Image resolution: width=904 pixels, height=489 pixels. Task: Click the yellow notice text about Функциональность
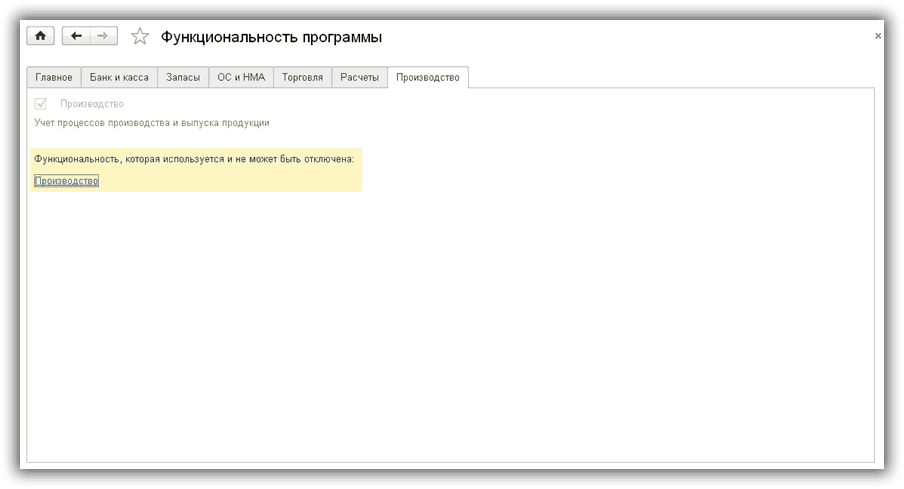pyautogui.click(x=194, y=158)
